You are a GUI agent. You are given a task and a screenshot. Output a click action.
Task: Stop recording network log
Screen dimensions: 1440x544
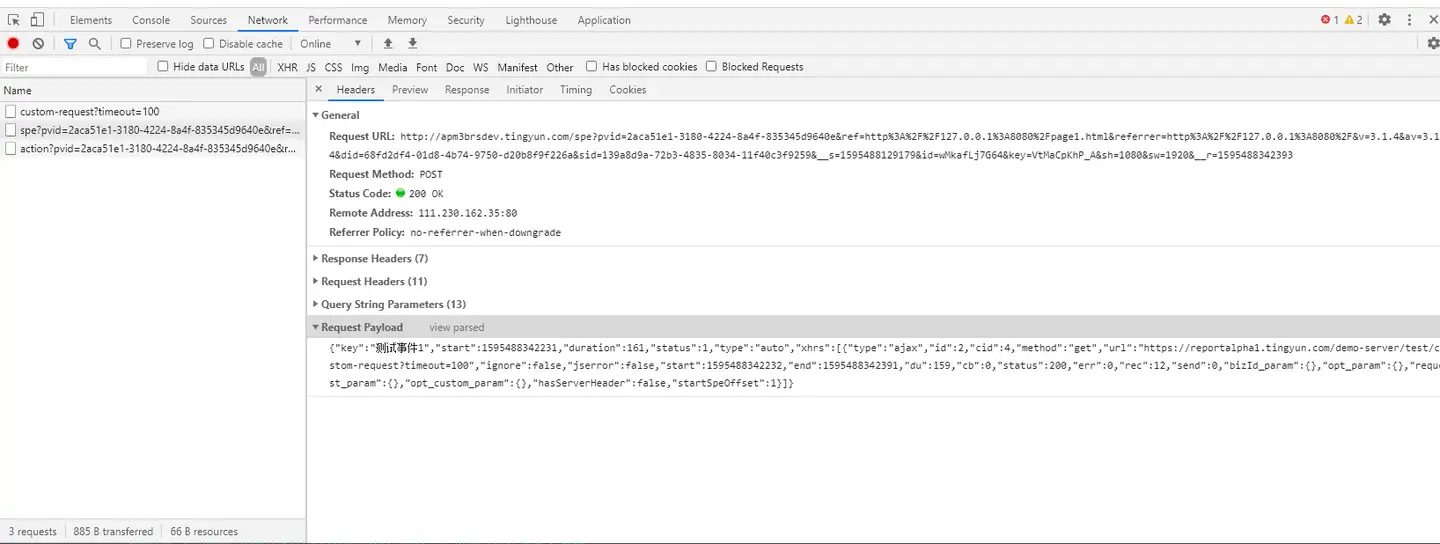[x=13, y=44]
